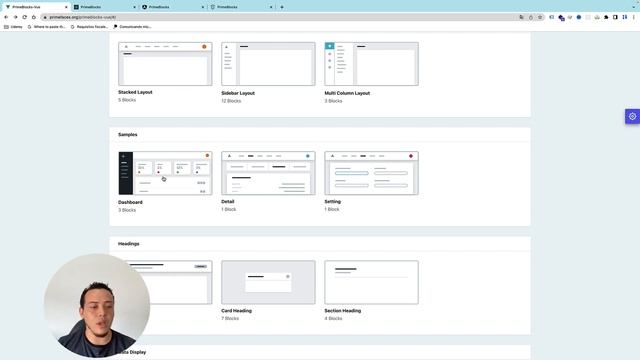This screenshot has width=640, height=360.
Task: Switch to the tab with shield outline favicon
Action: point(241,7)
